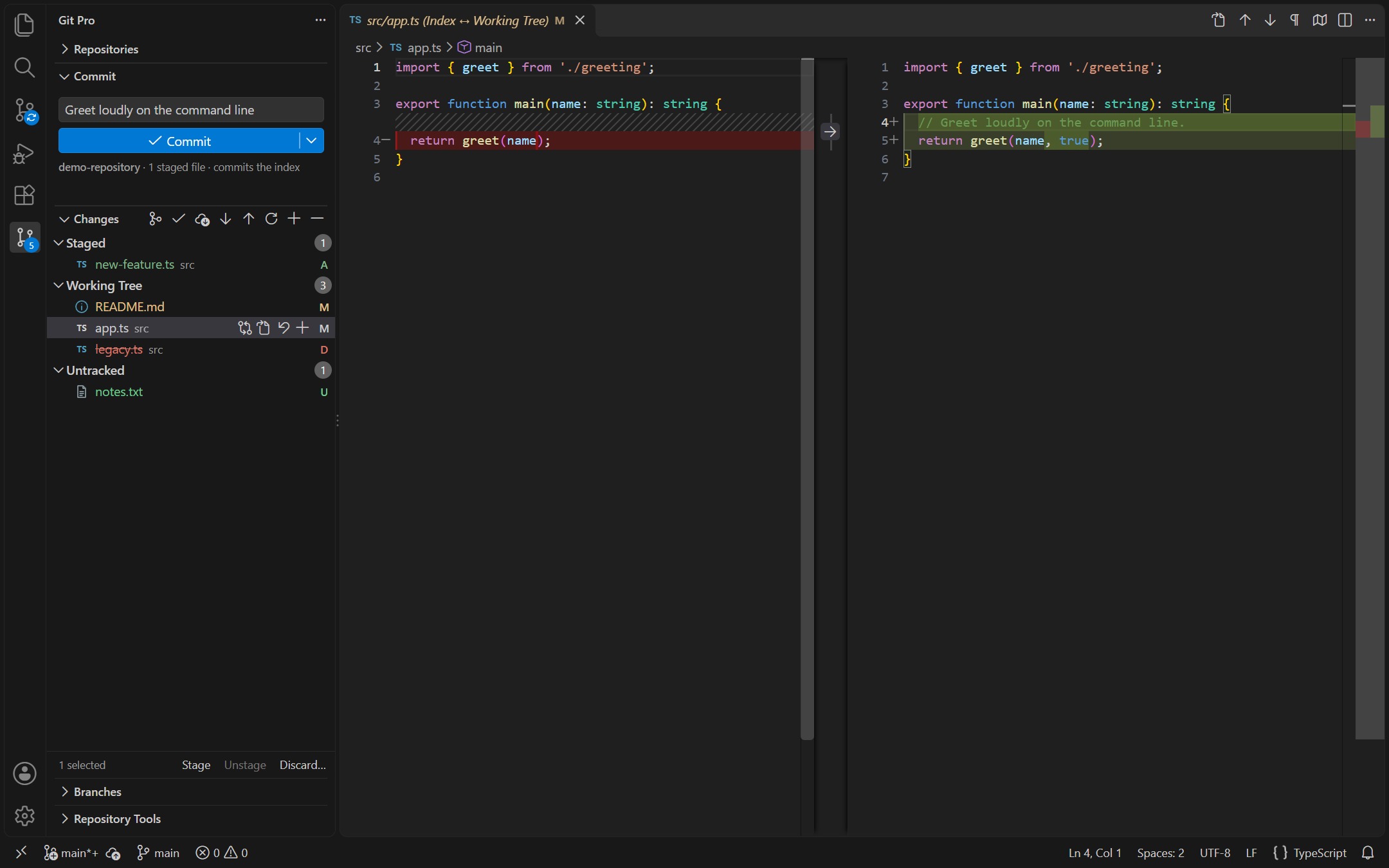The height and width of the screenshot is (868, 1389).
Task: Open the Run and Debug view
Action: [24, 153]
